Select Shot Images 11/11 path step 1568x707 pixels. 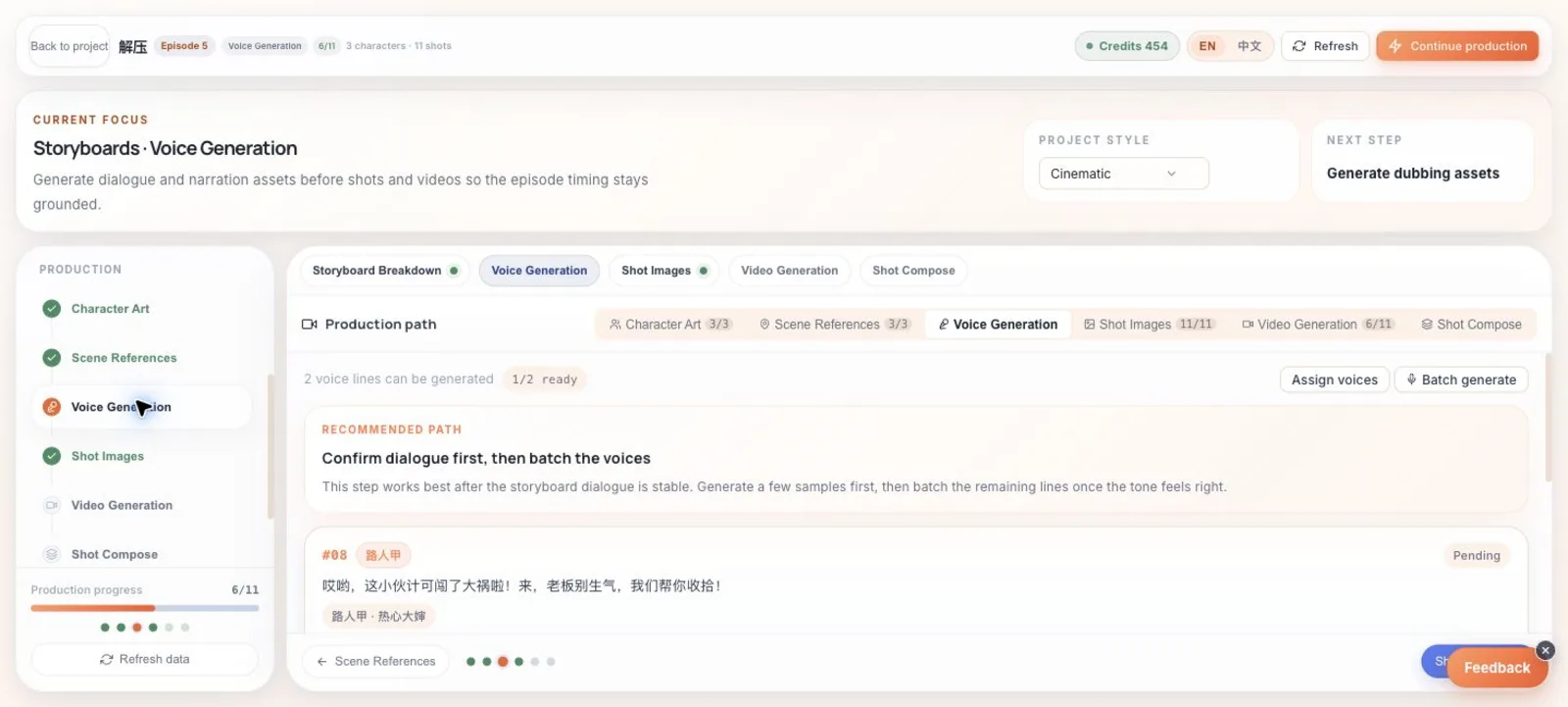pos(1151,325)
